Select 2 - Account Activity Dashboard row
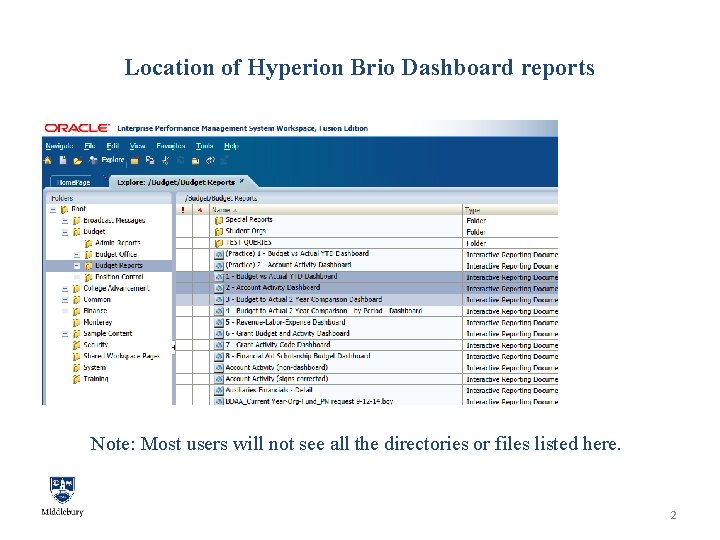The image size is (720, 540). click(367, 288)
